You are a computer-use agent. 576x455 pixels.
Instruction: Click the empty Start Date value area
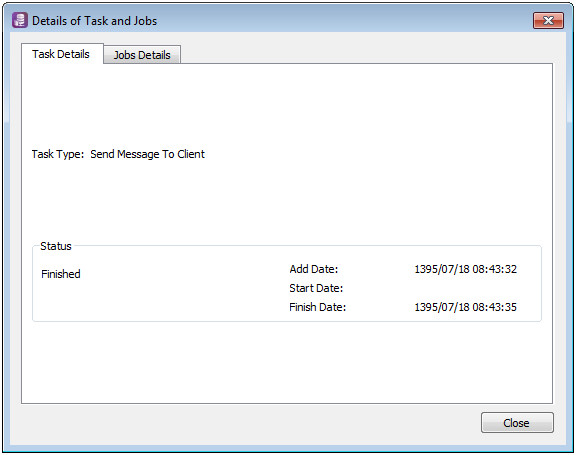(465, 288)
